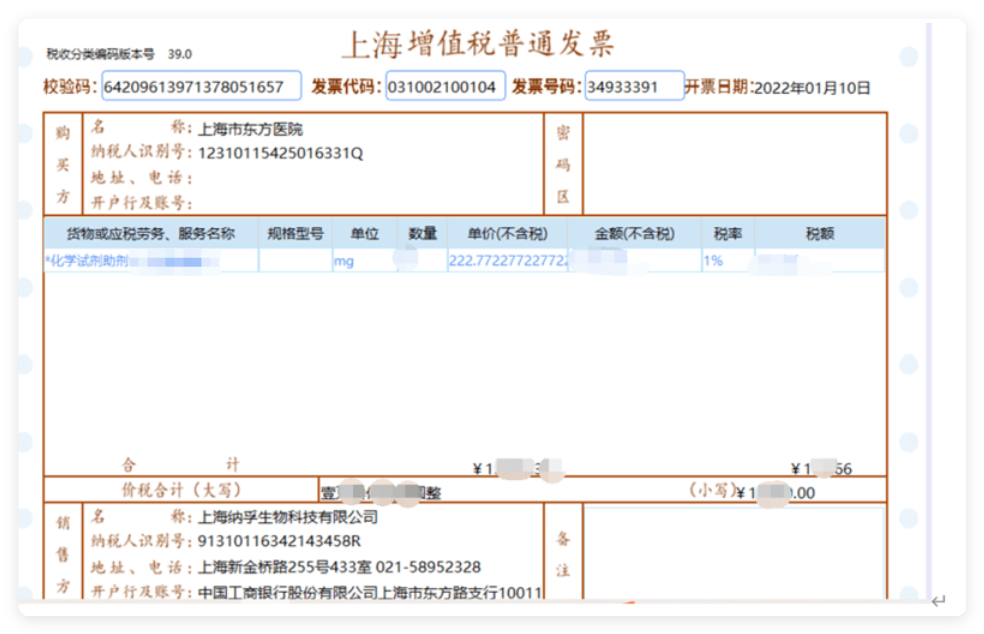Click the 税率 column header
This screenshot has width=984, height=634.
[727, 234]
